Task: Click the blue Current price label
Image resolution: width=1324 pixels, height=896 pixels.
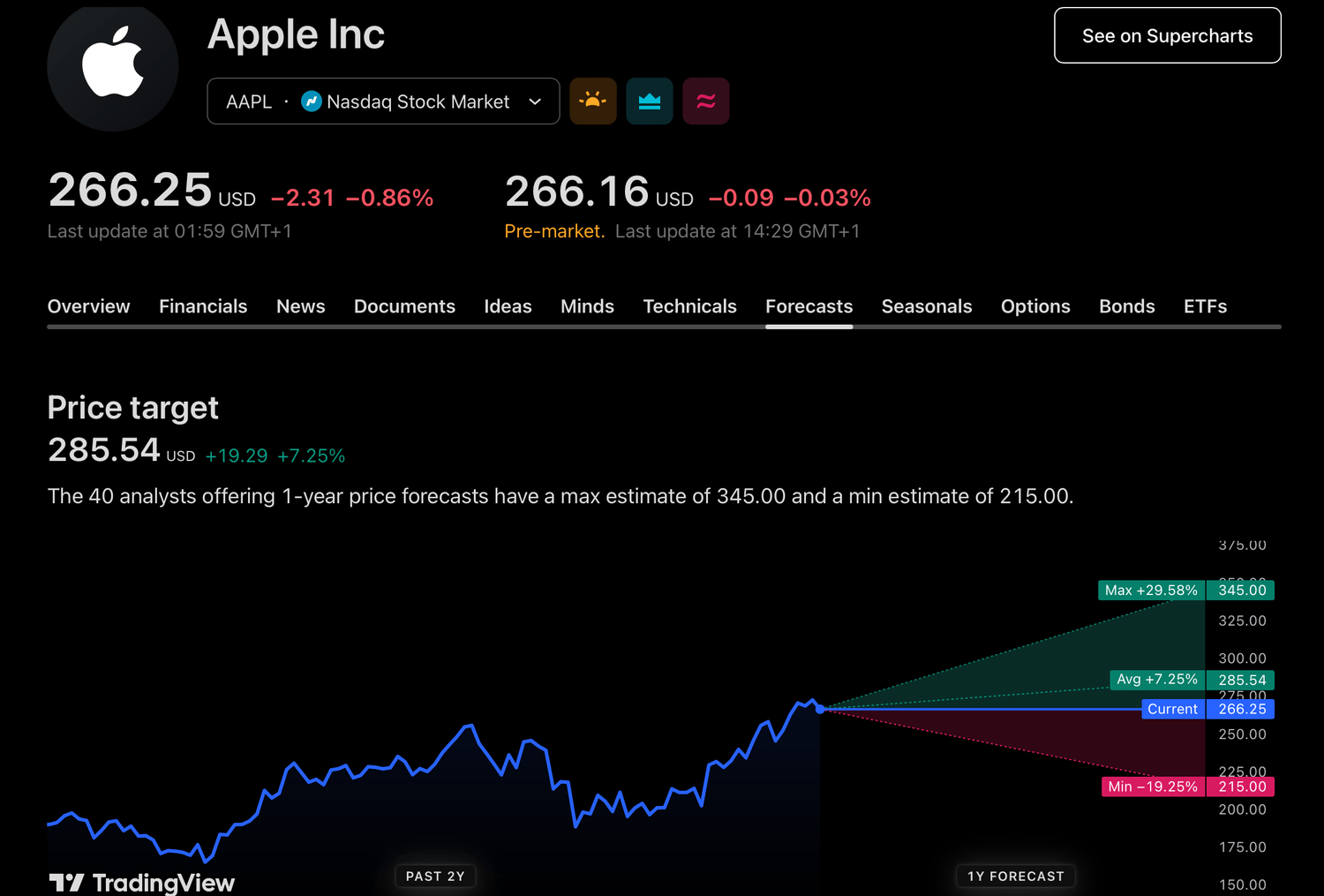Action: point(1172,709)
